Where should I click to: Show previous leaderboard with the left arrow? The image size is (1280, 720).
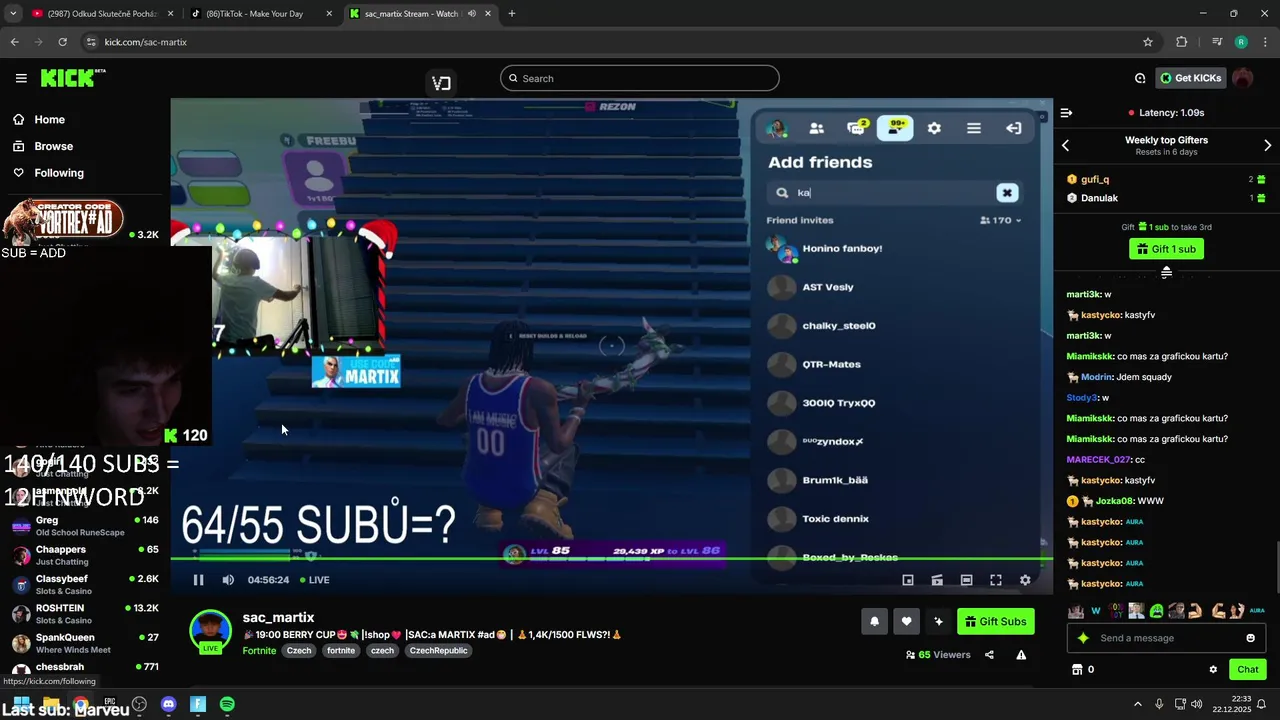tap(1065, 146)
